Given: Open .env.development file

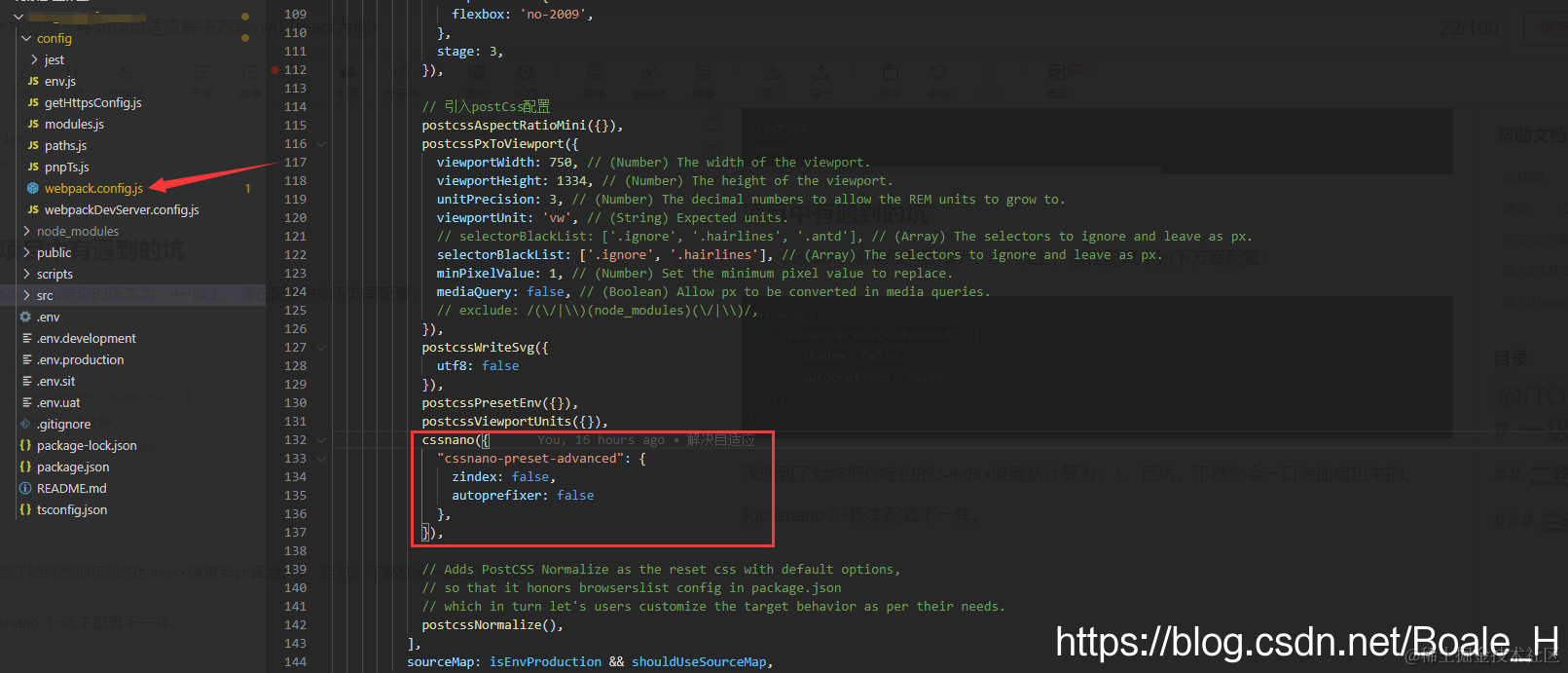Looking at the screenshot, I should pyautogui.click(x=87, y=339).
